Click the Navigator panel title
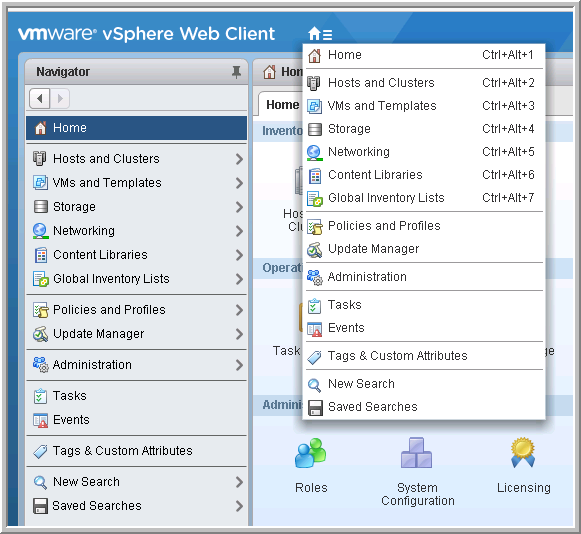 click(63, 72)
